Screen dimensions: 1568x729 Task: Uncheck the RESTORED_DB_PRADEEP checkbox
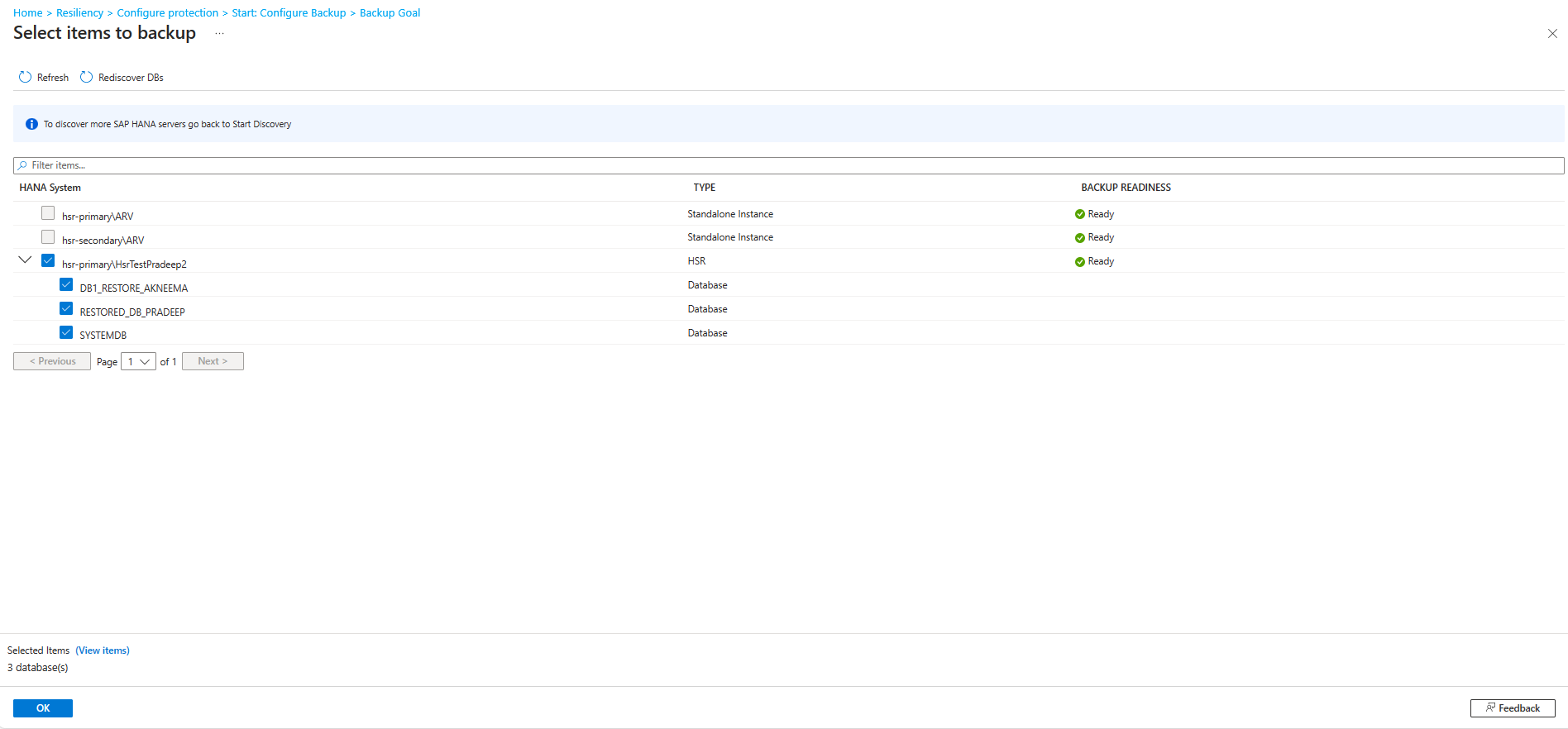point(66,308)
